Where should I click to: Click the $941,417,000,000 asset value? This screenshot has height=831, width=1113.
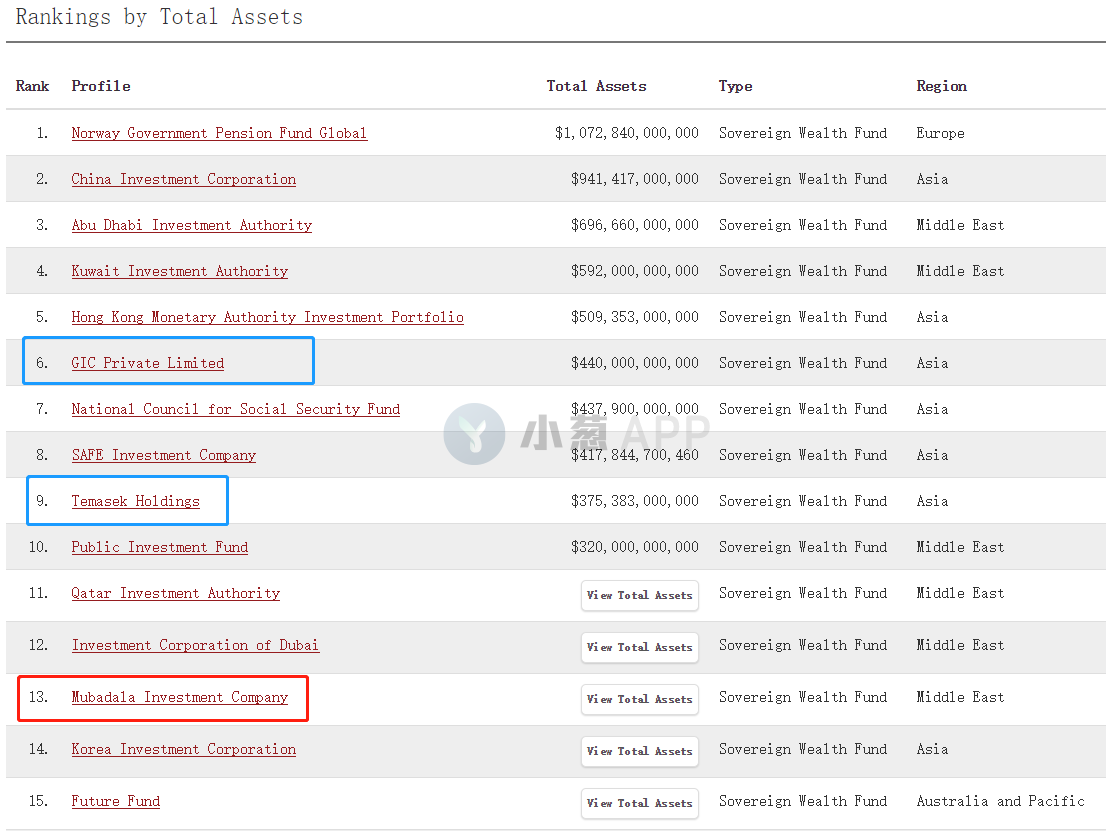tap(635, 180)
